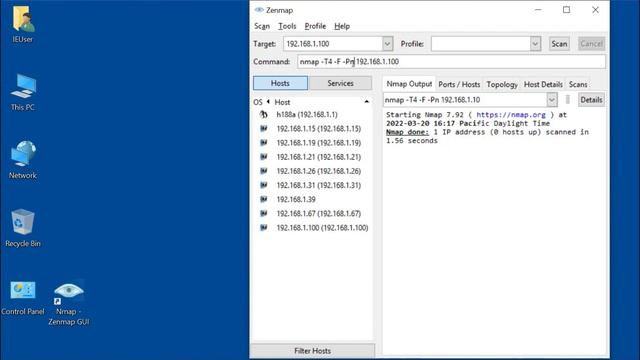
Task: Click the OS icon beside 192.168.1.39
Action: (x=264, y=199)
